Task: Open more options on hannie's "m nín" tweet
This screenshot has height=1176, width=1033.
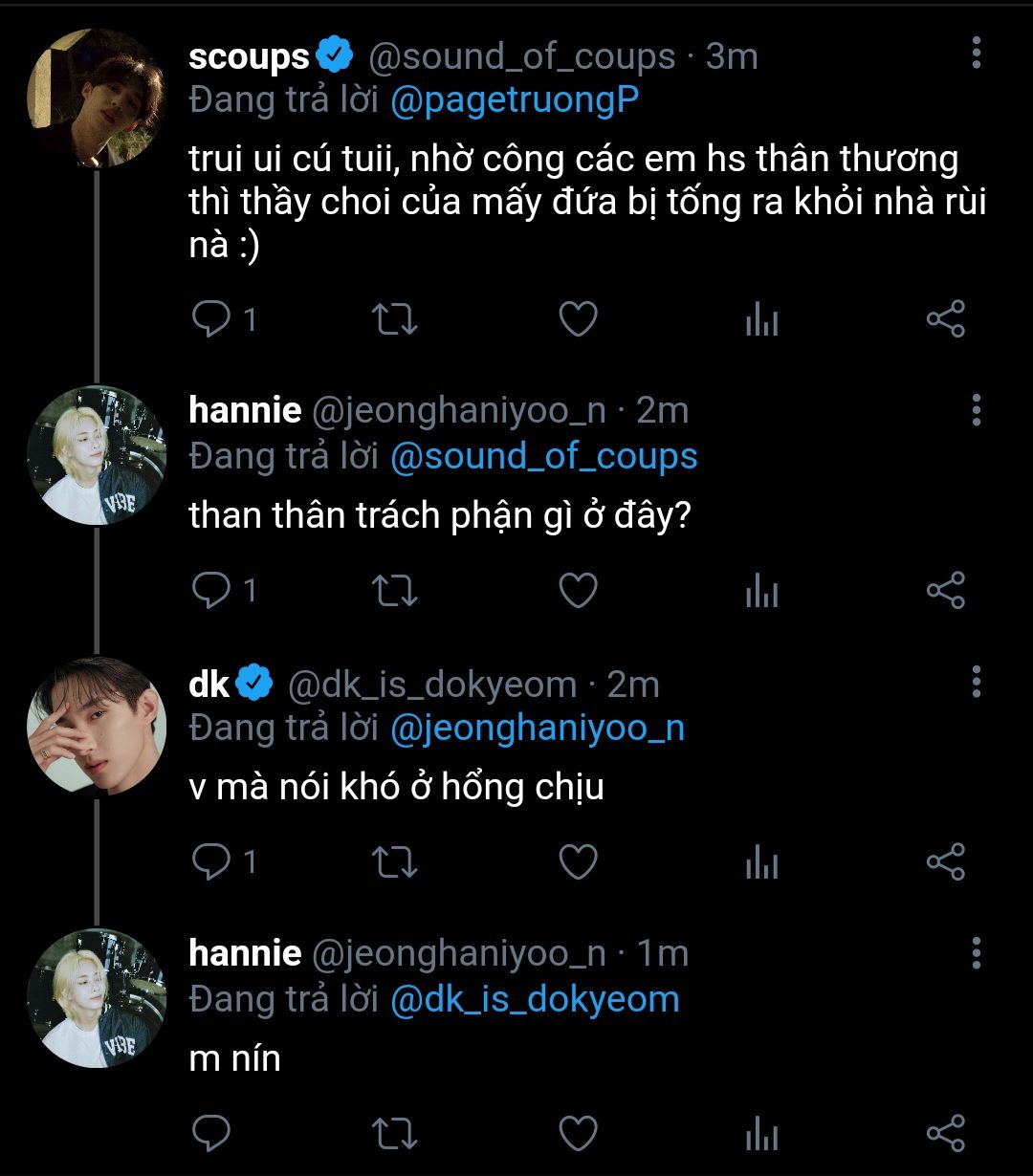Action: [976, 952]
